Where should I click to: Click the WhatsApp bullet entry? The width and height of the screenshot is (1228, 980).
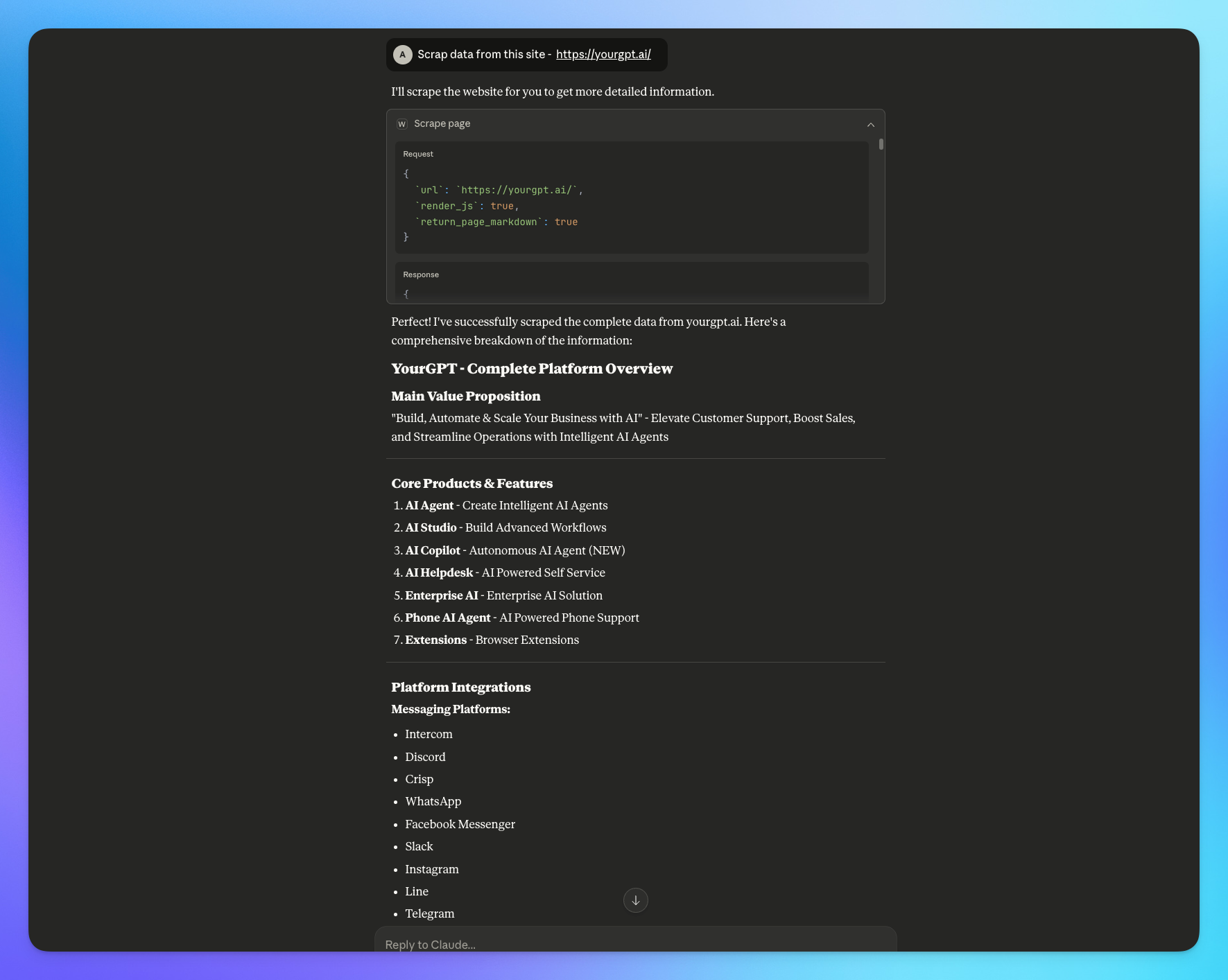click(x=433, y=802)
